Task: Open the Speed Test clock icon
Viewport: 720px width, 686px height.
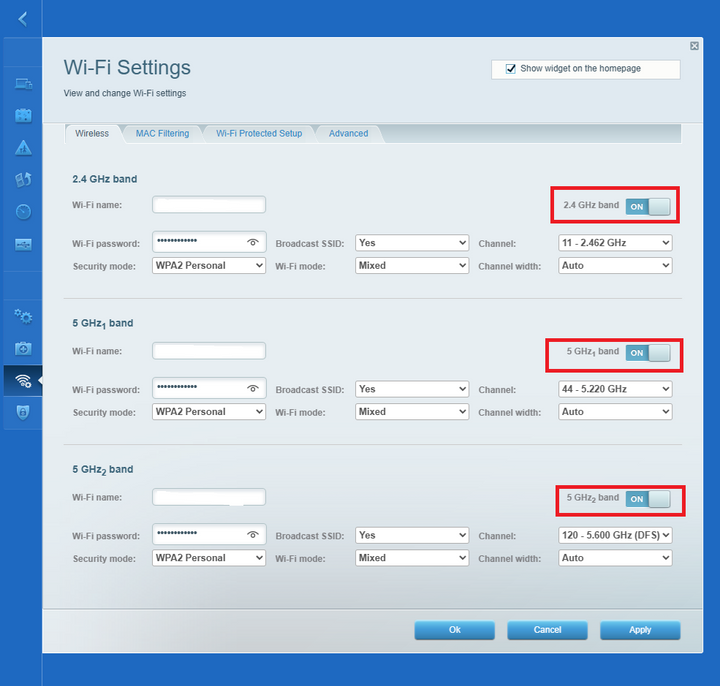Action: point(23,212)
